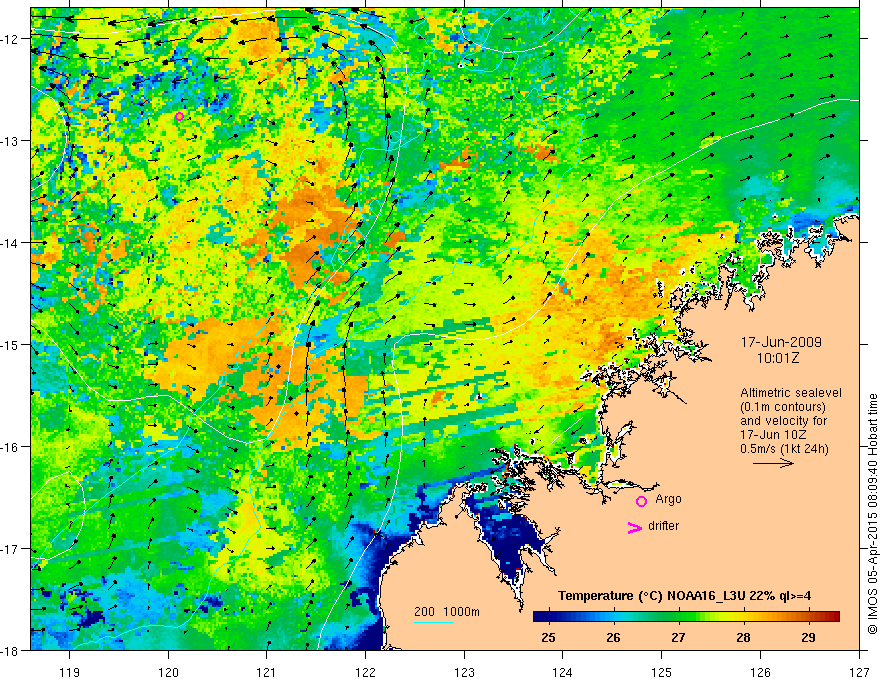Click the 125 longitude axis label

click(662, 672)
